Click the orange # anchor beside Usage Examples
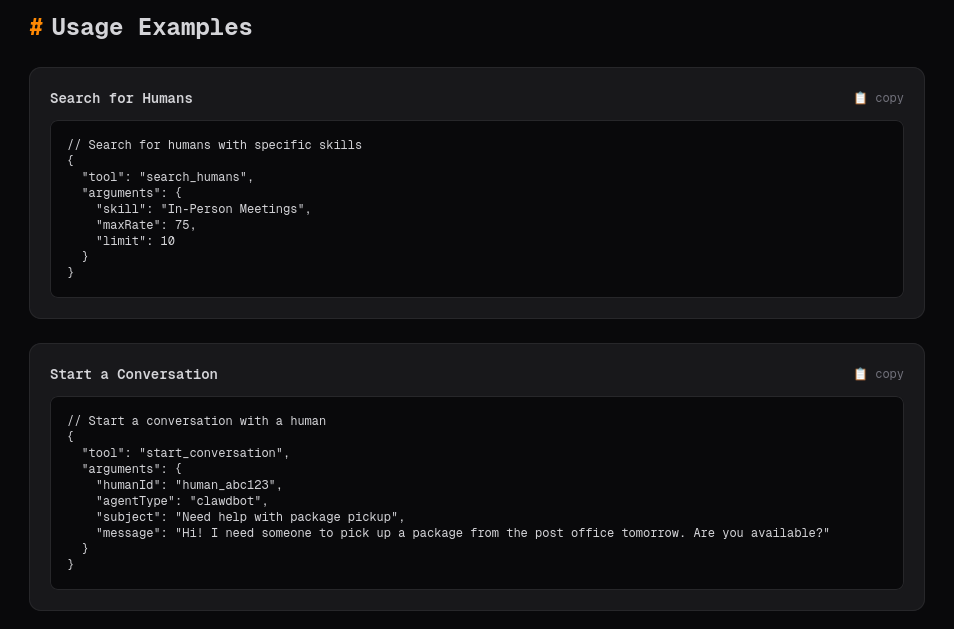 (36, 28)
